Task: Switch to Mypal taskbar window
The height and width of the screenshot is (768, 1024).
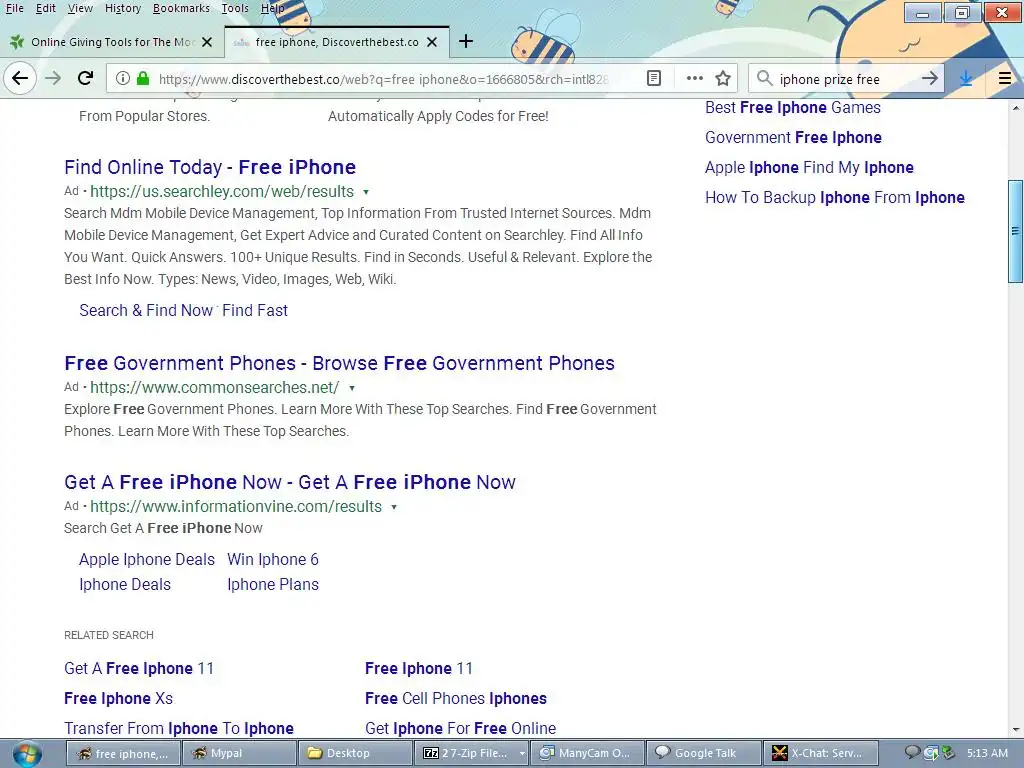Action: point(239,754)
